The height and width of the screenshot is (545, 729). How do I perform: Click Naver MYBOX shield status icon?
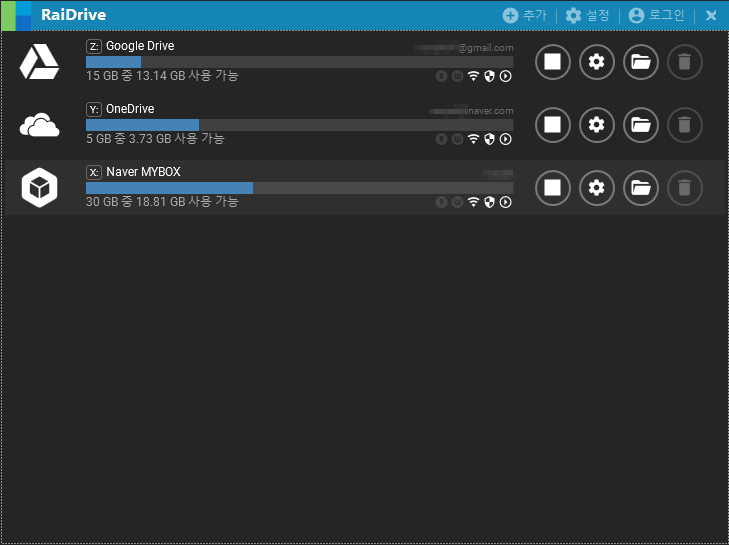coord(489,202)
